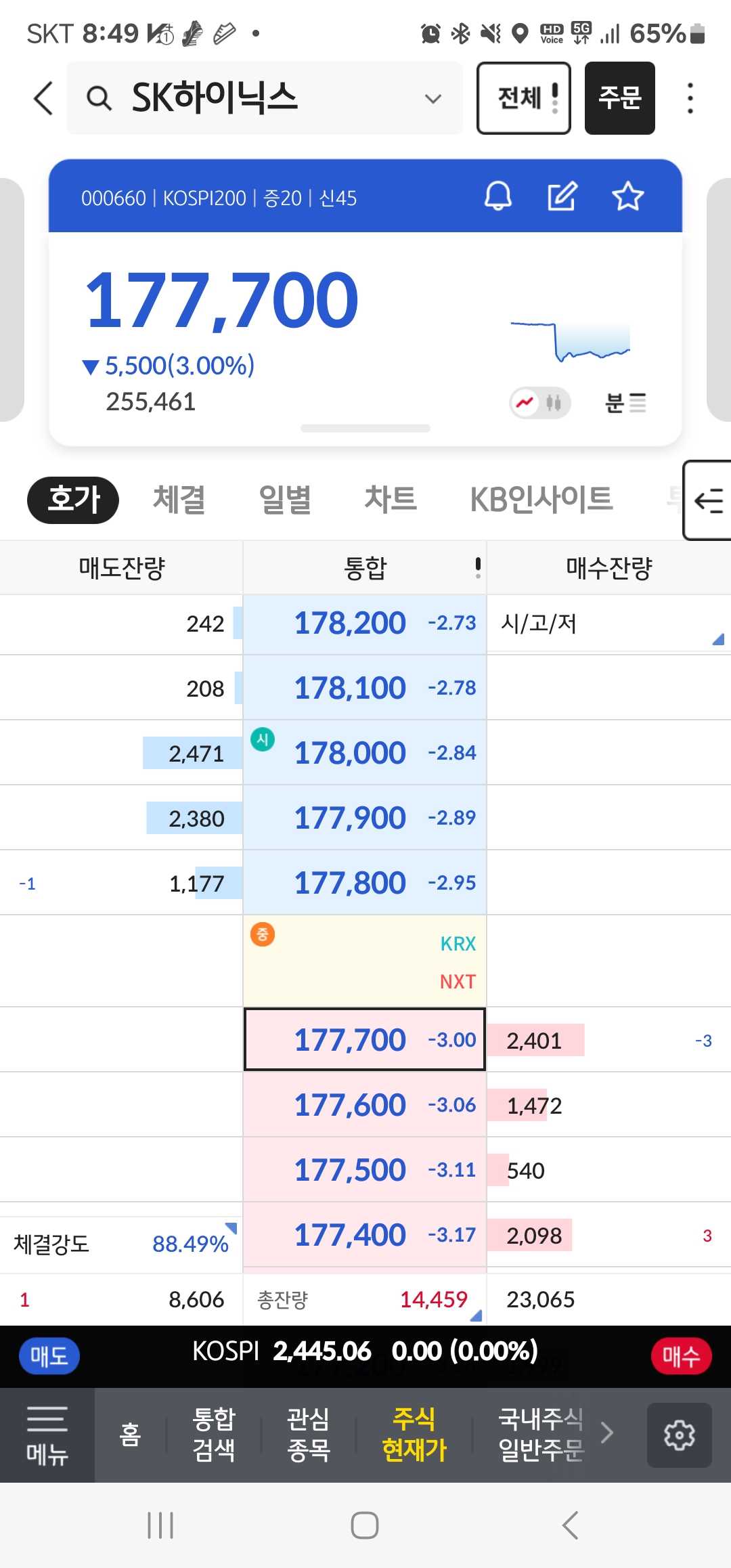Tap the price alert bell icon

498,197
